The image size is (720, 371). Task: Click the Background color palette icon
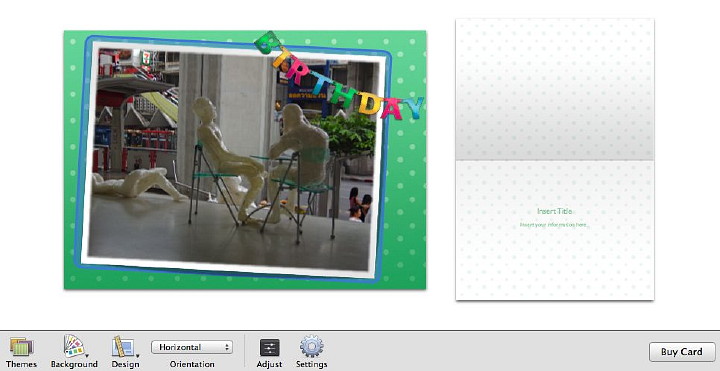pos(73,346)
